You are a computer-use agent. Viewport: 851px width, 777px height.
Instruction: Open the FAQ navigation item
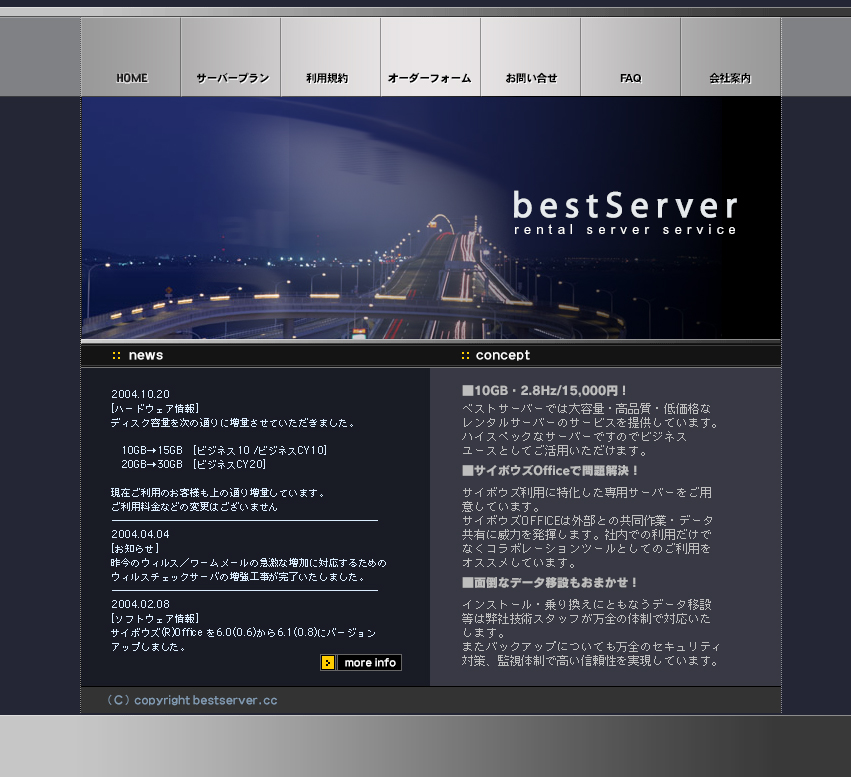(x=630, y=78)
